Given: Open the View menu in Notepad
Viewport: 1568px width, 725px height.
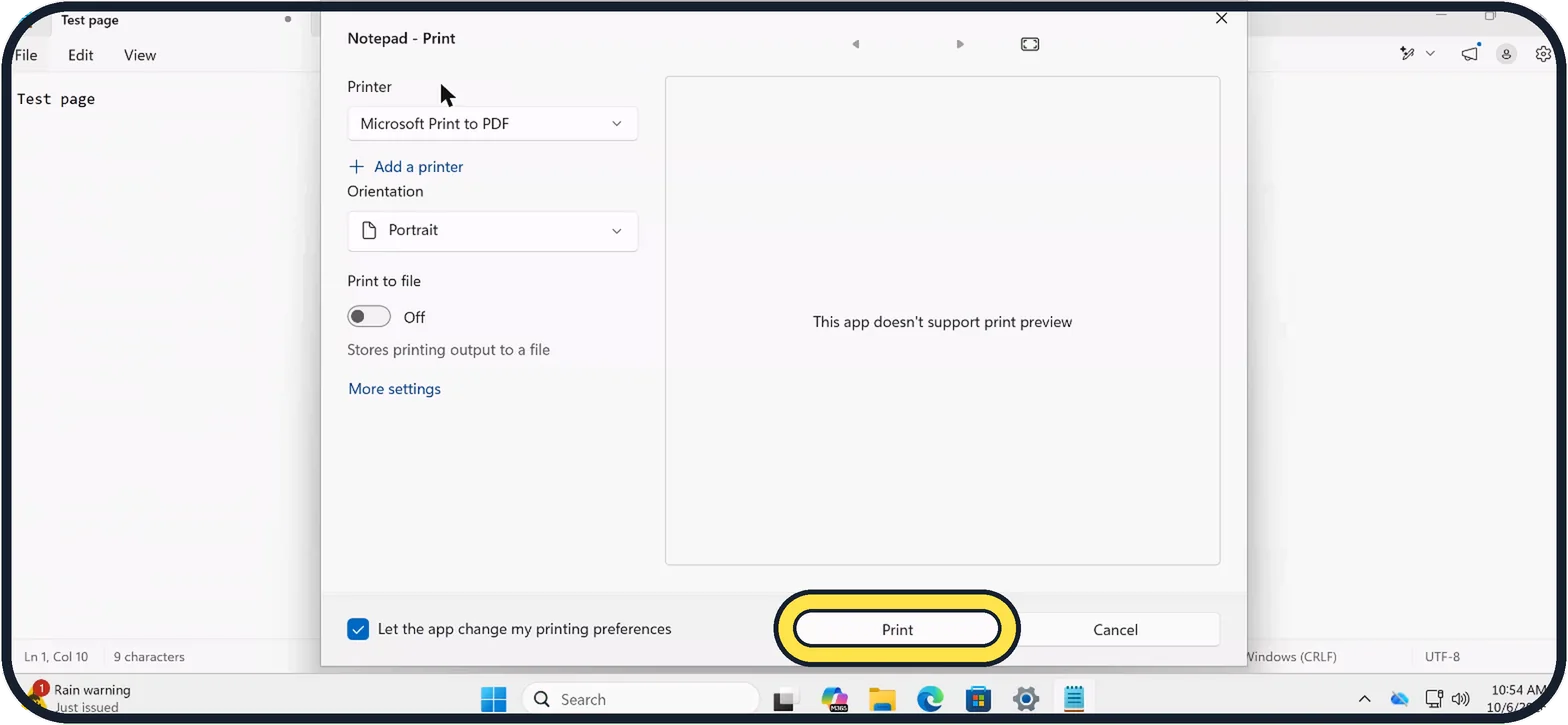Looking at the screenshot, I should point(140,55).
